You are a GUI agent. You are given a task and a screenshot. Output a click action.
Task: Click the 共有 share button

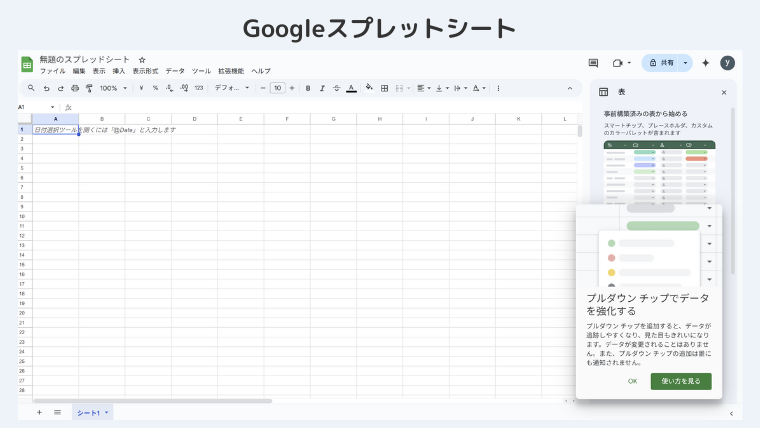(661, 63)
